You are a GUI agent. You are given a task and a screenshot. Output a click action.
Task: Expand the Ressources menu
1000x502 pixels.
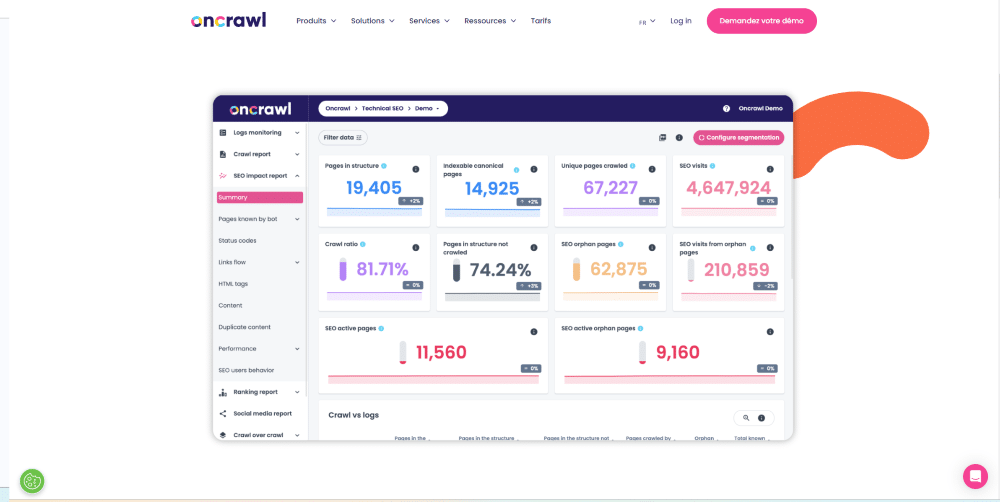[490, 20]
